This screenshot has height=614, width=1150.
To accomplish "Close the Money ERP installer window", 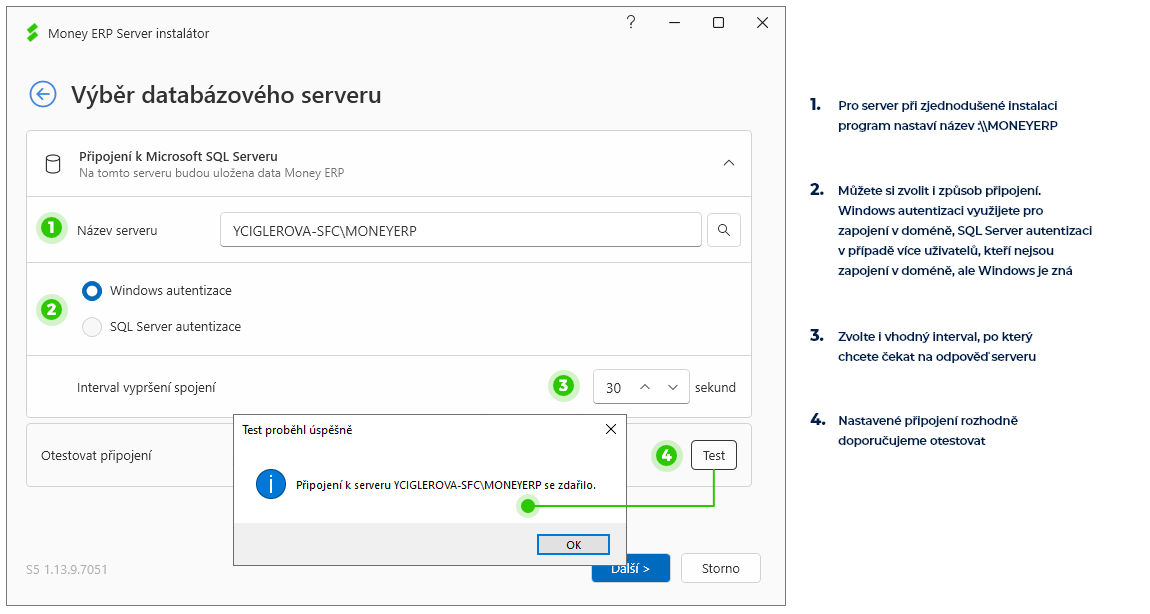I will (762, 23).
